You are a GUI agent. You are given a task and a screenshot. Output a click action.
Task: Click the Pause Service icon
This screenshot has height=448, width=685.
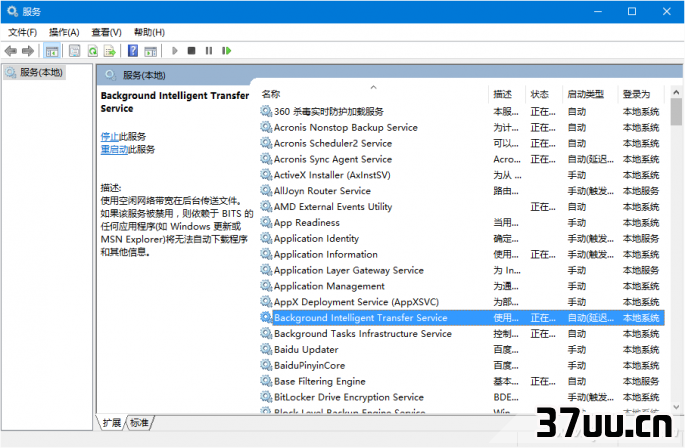coord(209,51)
